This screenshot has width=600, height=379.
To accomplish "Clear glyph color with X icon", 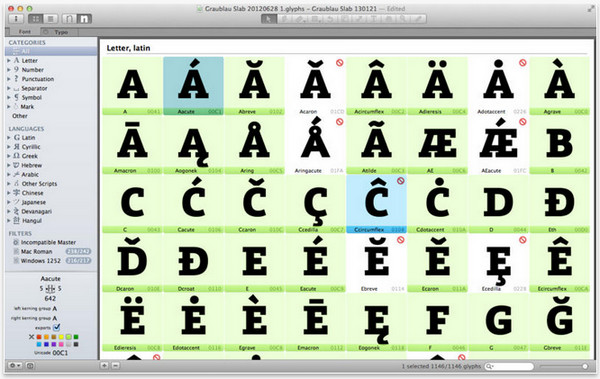I will click(x=31, y=337).
